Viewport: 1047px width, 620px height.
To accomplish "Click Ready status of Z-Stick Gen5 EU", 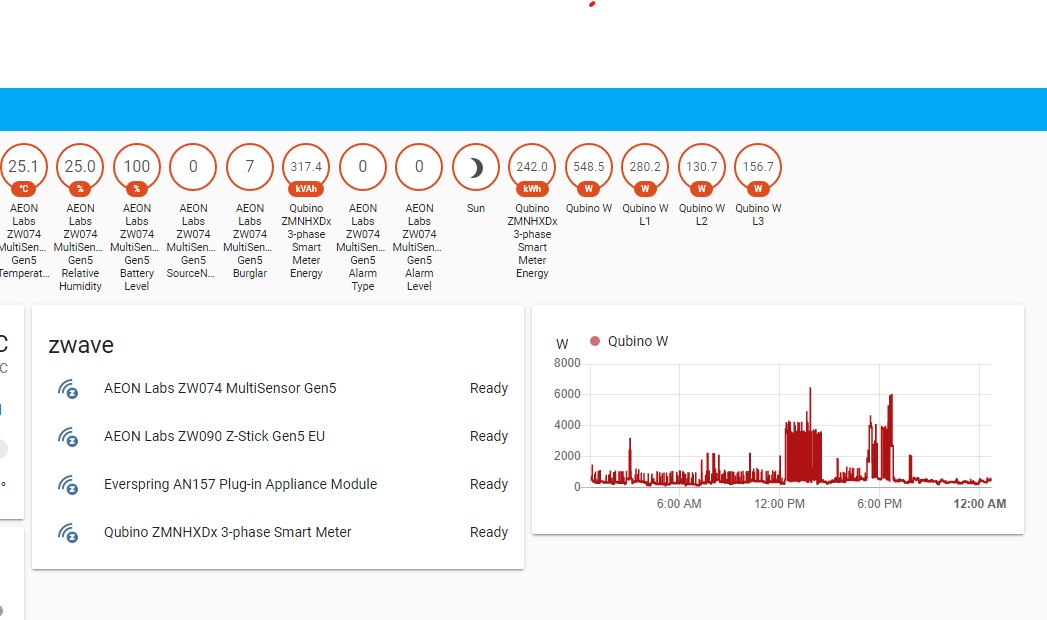I will [x=489, y=436].
